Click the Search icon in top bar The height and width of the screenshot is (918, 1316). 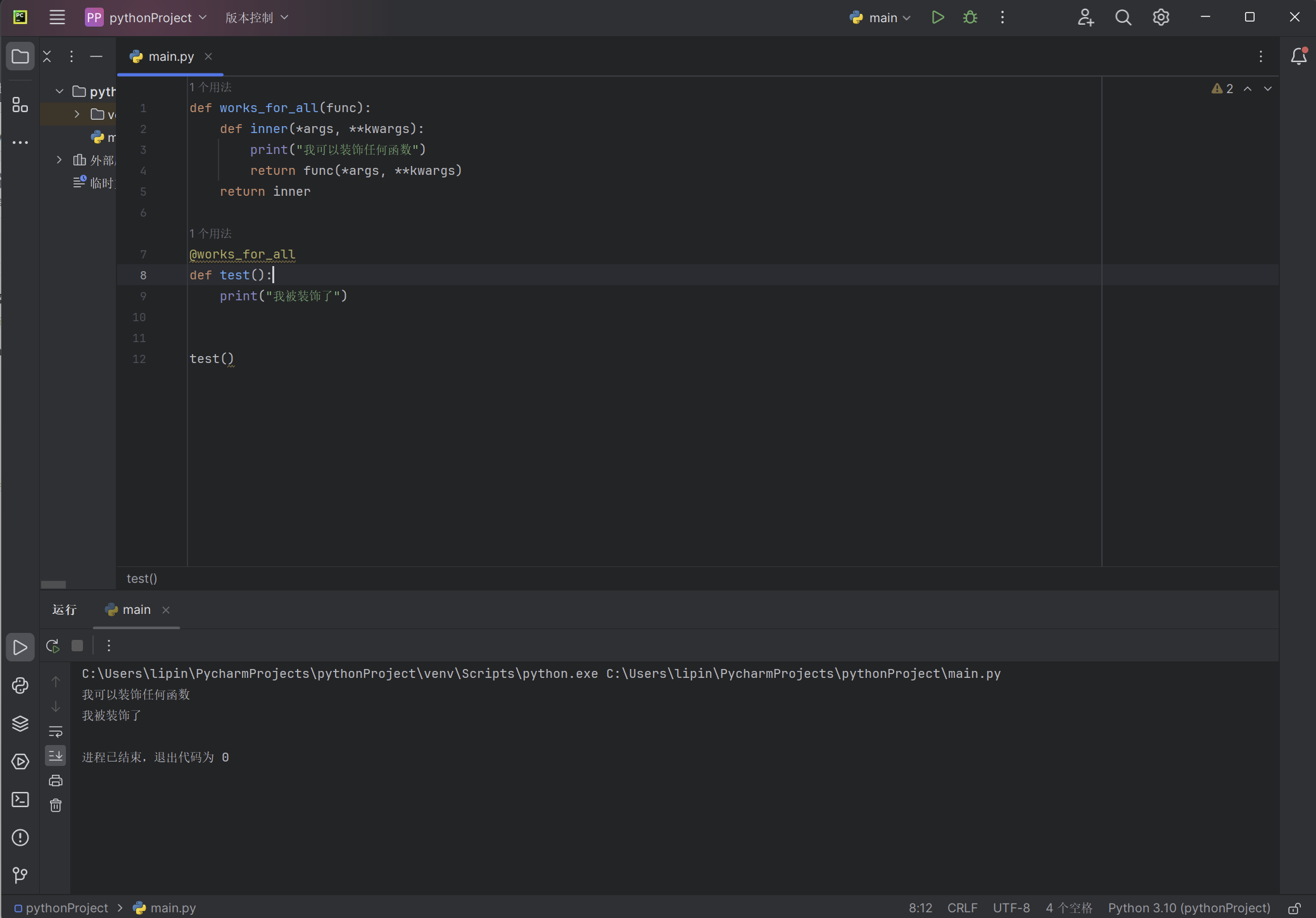pos(1123,18)
